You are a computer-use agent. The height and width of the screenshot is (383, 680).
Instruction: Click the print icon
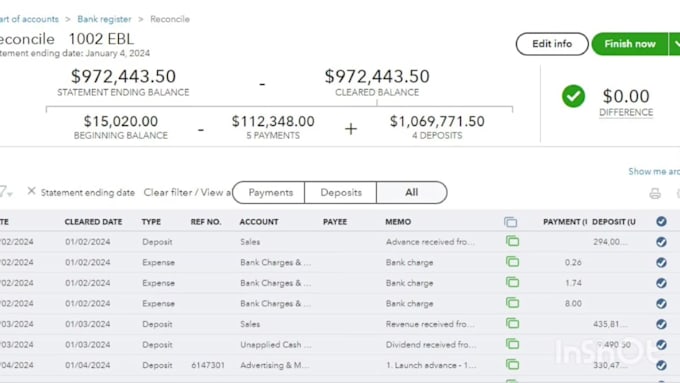(x=655, y=193)
